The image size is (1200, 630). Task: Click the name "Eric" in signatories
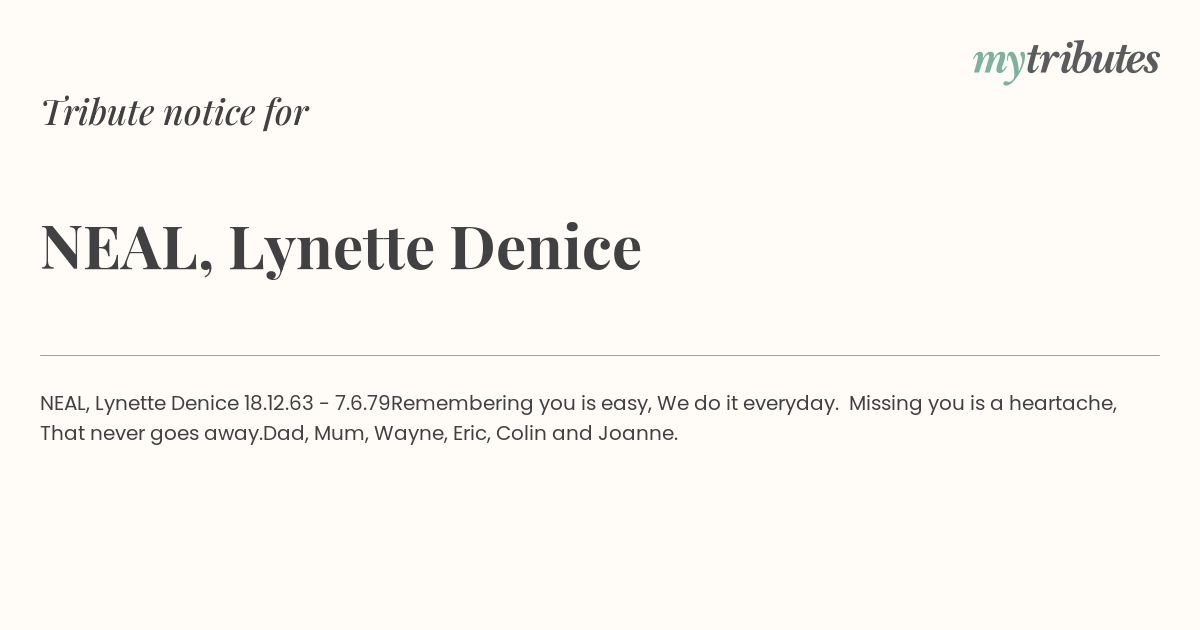tap(468, 433)
